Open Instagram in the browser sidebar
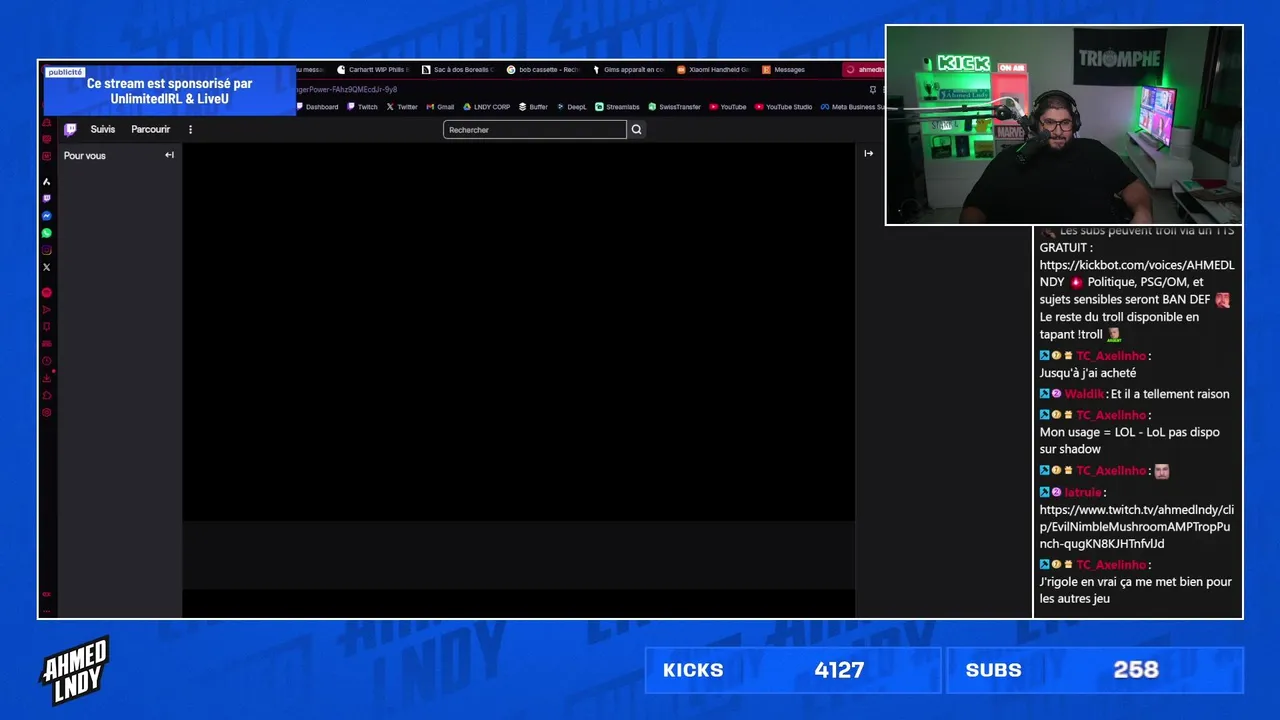 (x=47, y=250)
